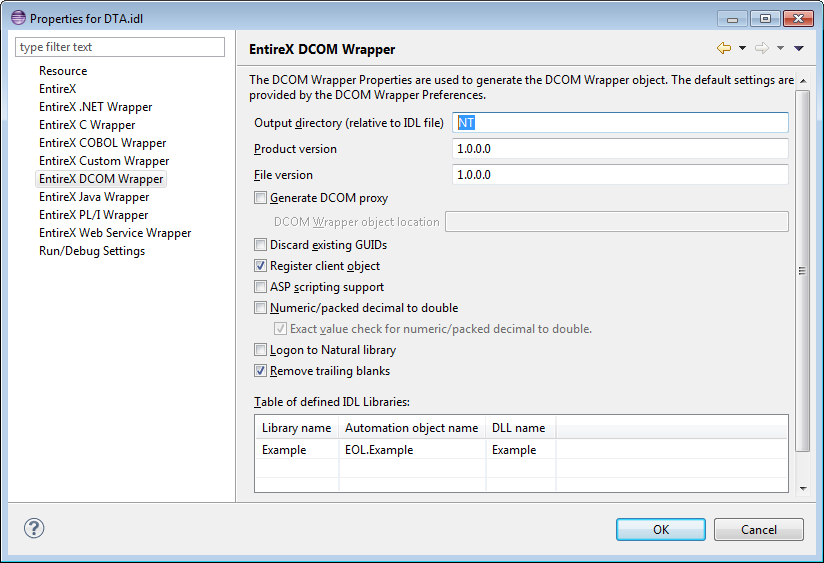
Task: Minimize the Properties dialog window
Action: pos(733,18)
